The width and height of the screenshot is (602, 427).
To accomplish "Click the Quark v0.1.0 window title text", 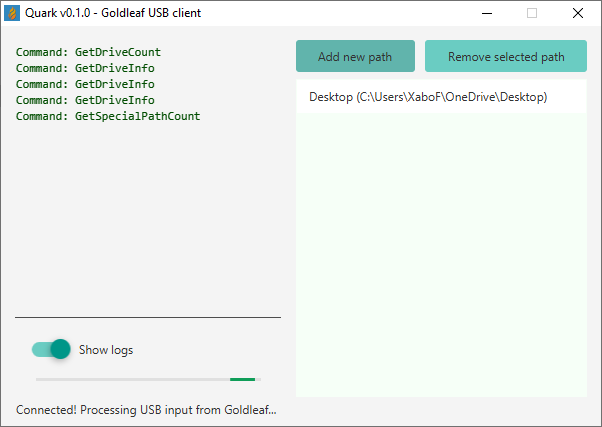I will [113, 13].
